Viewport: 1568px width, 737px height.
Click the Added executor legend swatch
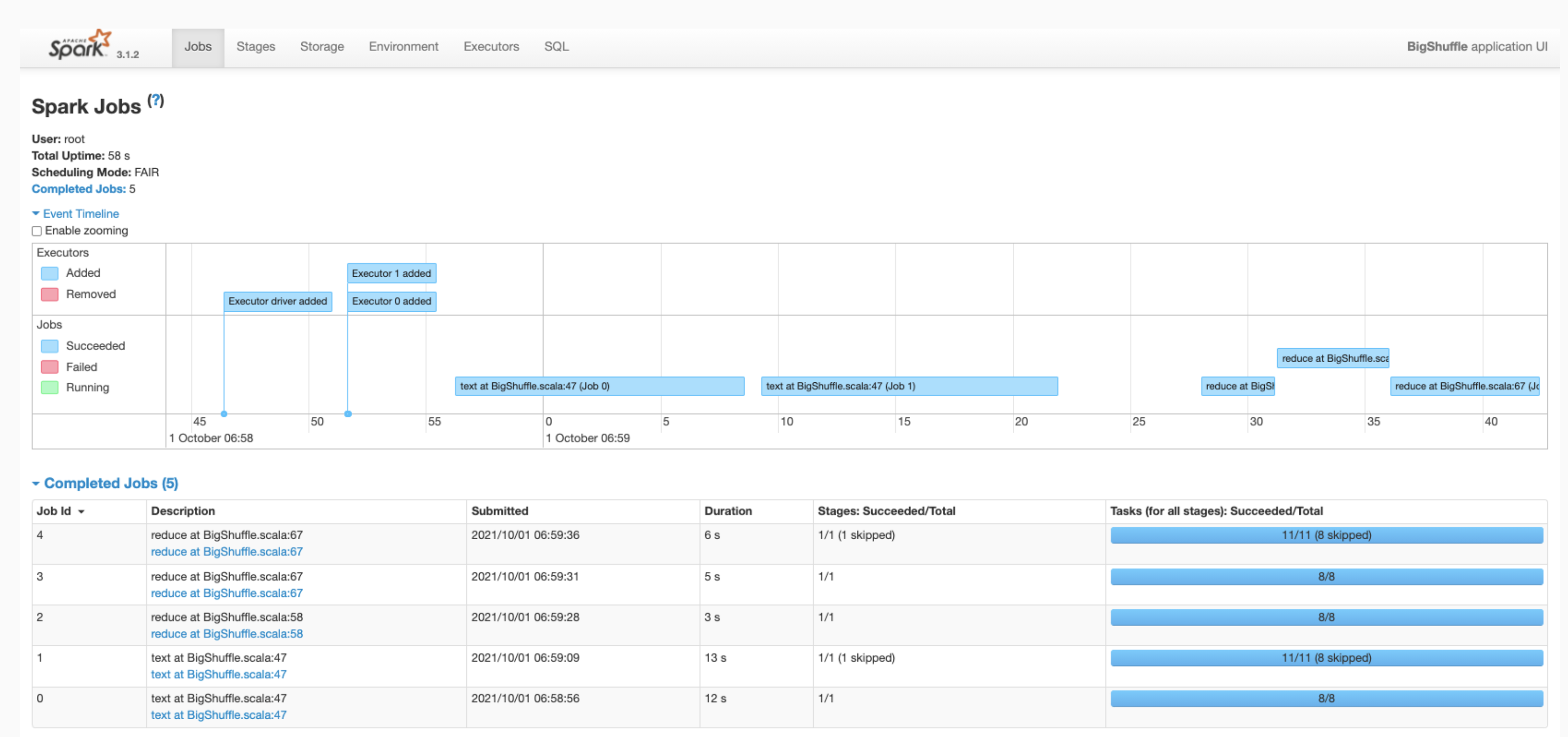click(x=49, y=273)
